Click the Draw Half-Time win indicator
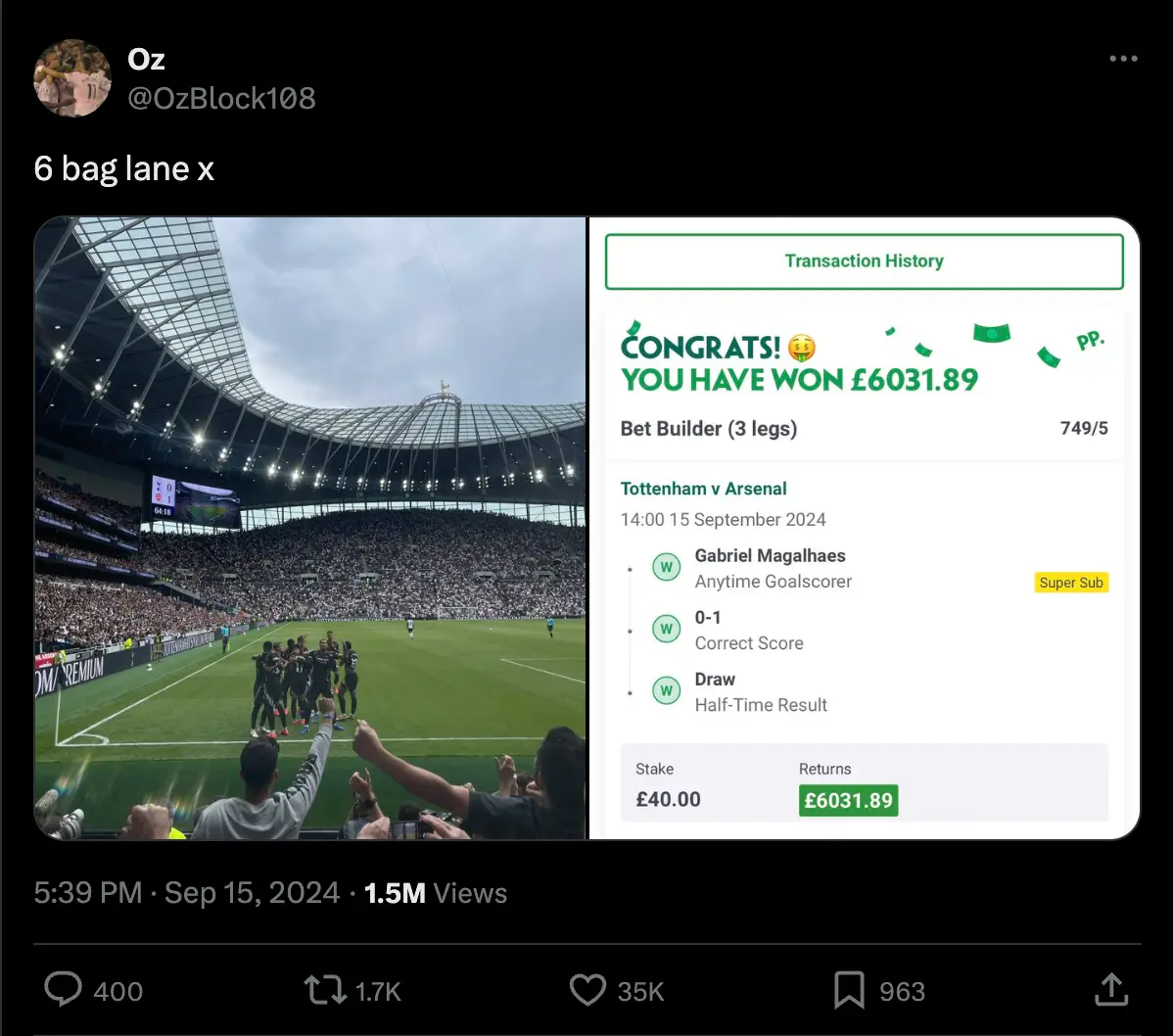Screen dimensions: 1173x1036 click(667, 691)
